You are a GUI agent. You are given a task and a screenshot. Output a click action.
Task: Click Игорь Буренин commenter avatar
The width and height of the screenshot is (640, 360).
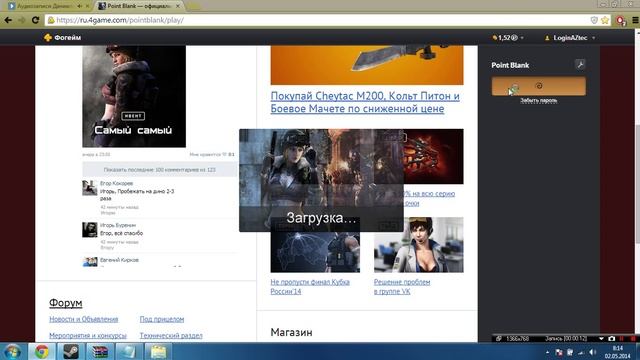pos(90,229)
